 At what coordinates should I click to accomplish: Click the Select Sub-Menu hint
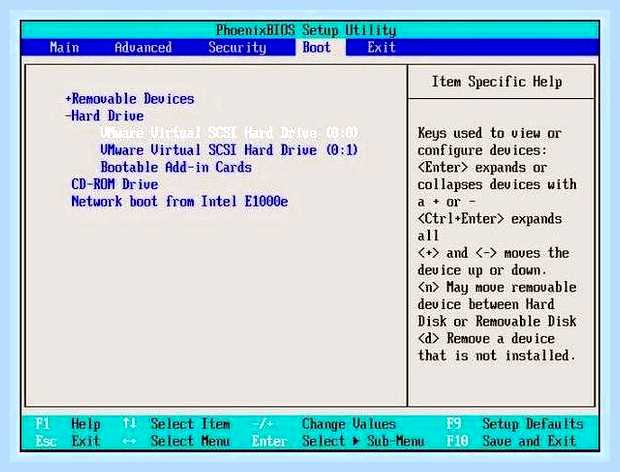coord(363,441)
